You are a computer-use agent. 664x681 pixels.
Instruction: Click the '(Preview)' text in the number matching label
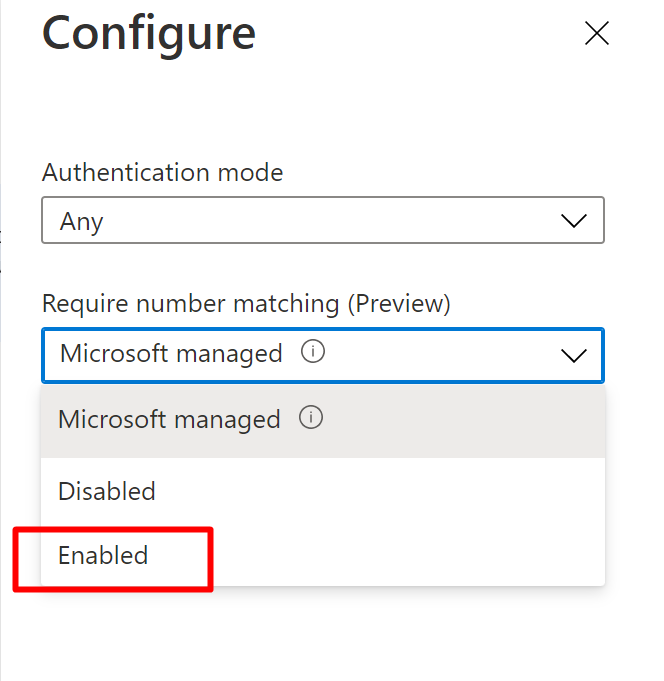(x=399, y=302)
